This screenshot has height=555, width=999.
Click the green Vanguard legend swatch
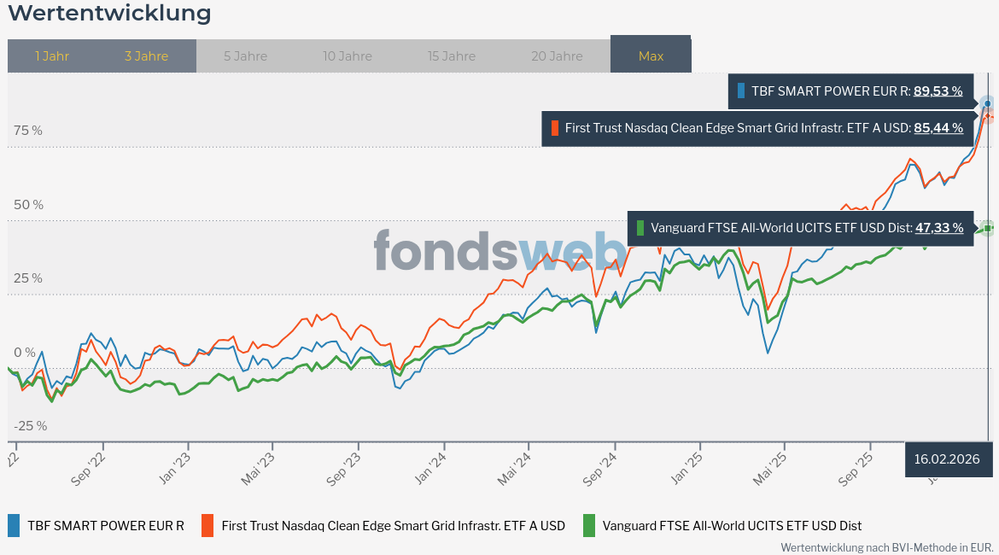(x=589, y=526)
